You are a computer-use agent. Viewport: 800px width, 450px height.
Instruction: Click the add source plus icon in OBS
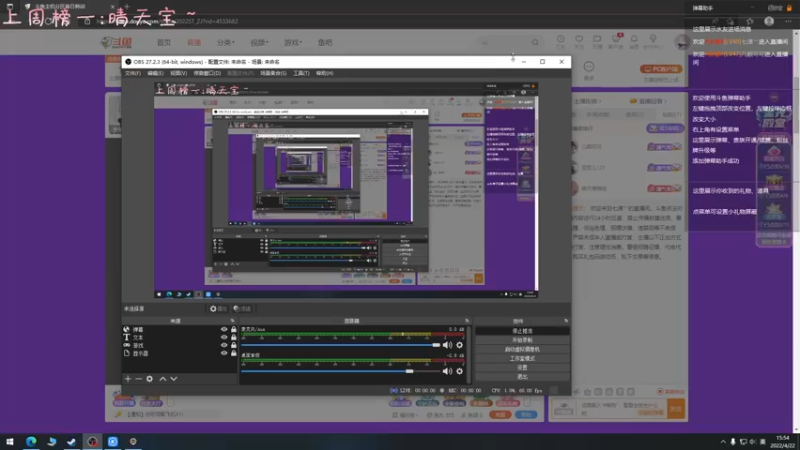[x=128, y=379]
